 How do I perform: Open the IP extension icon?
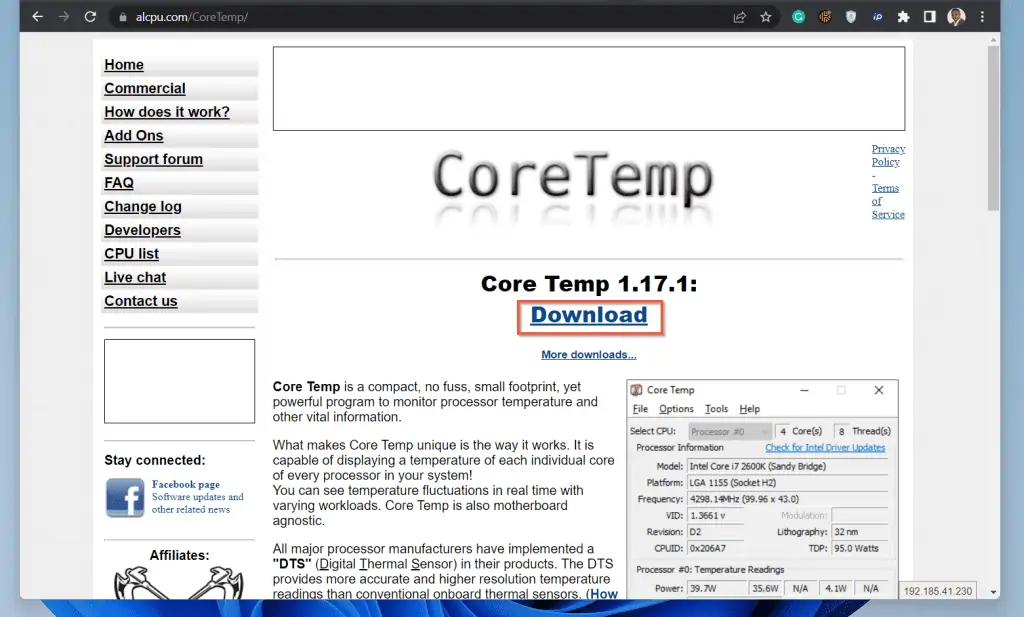876,16
